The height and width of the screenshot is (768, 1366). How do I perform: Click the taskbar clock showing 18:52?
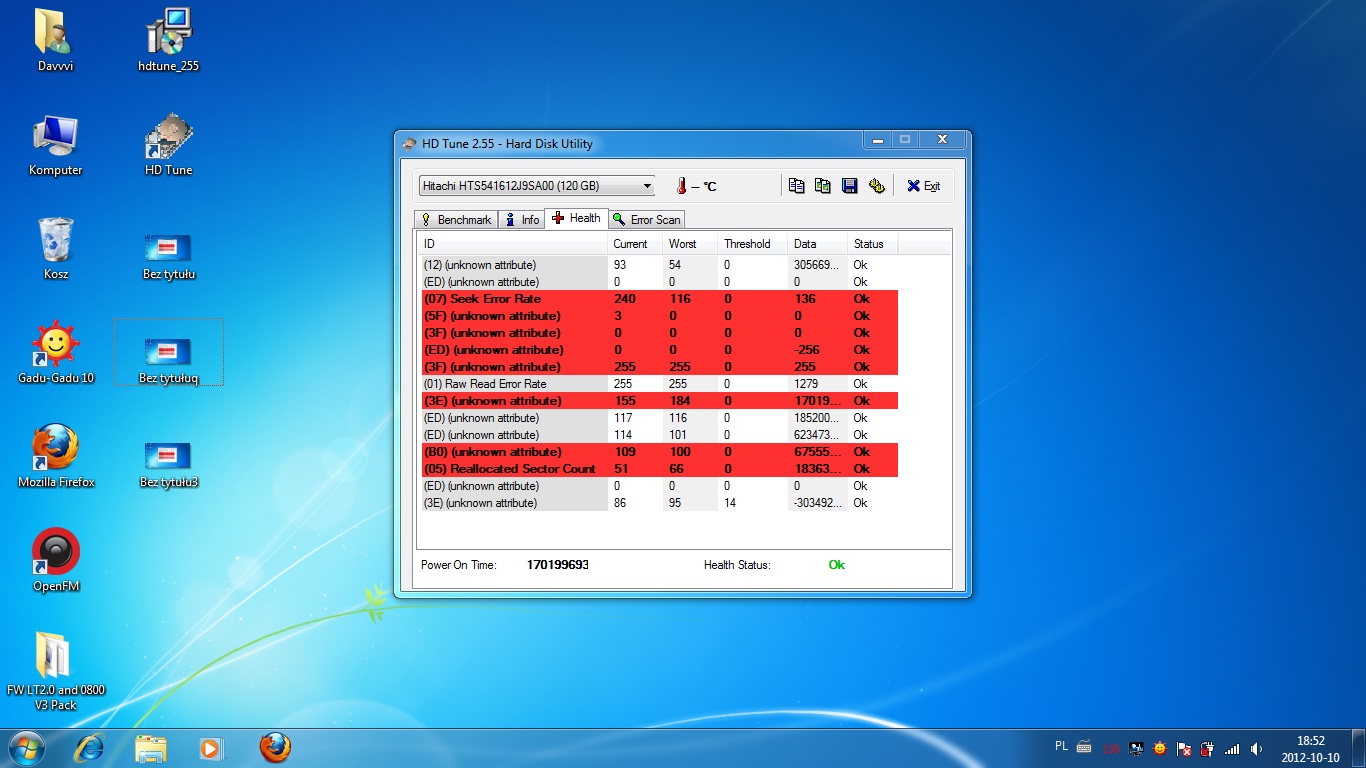click(x=1310, y=749)
